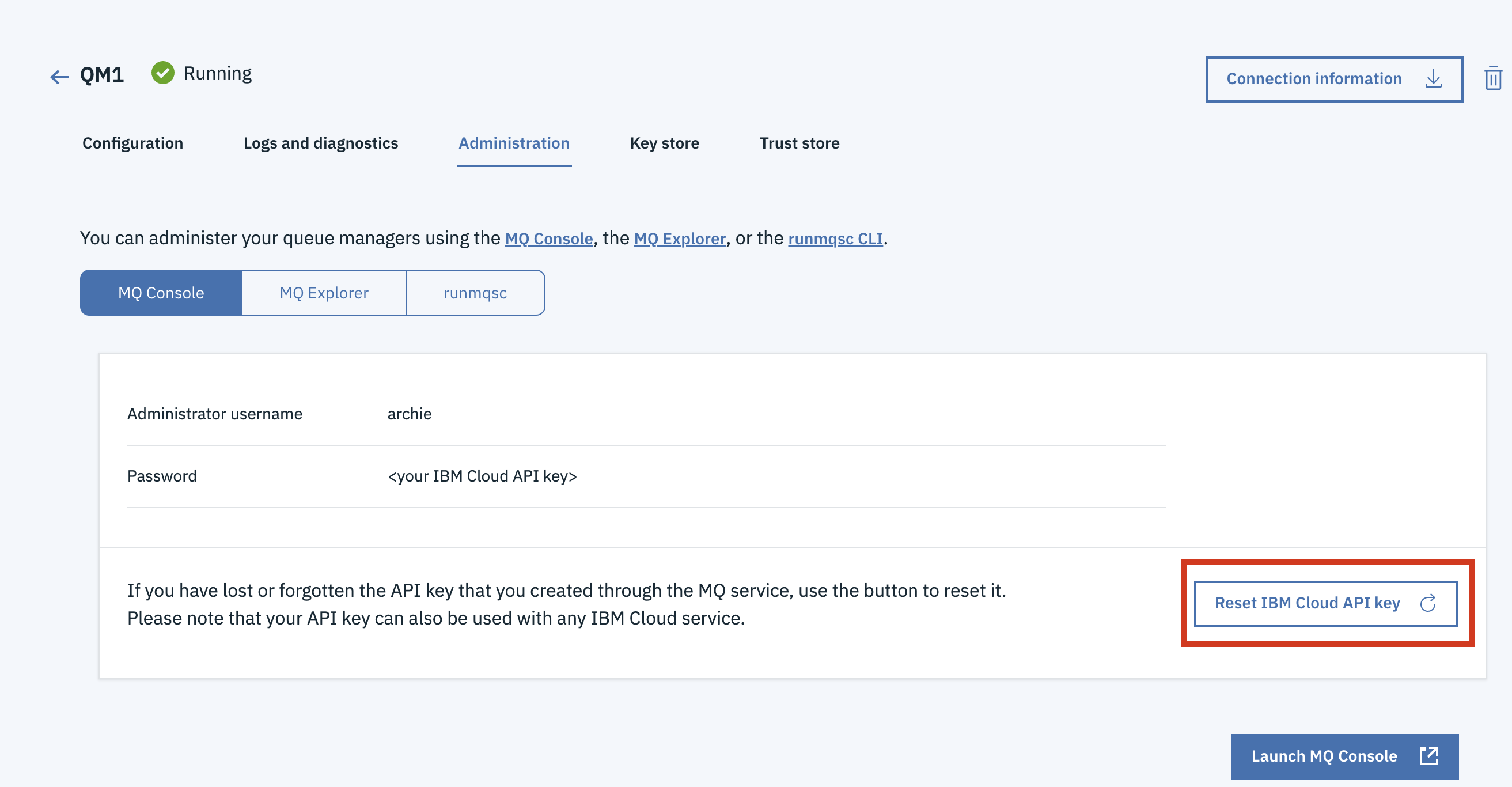1512x787 pixels.
Task: Click the Launch MQ Console button
Action: click(1344, 756)
